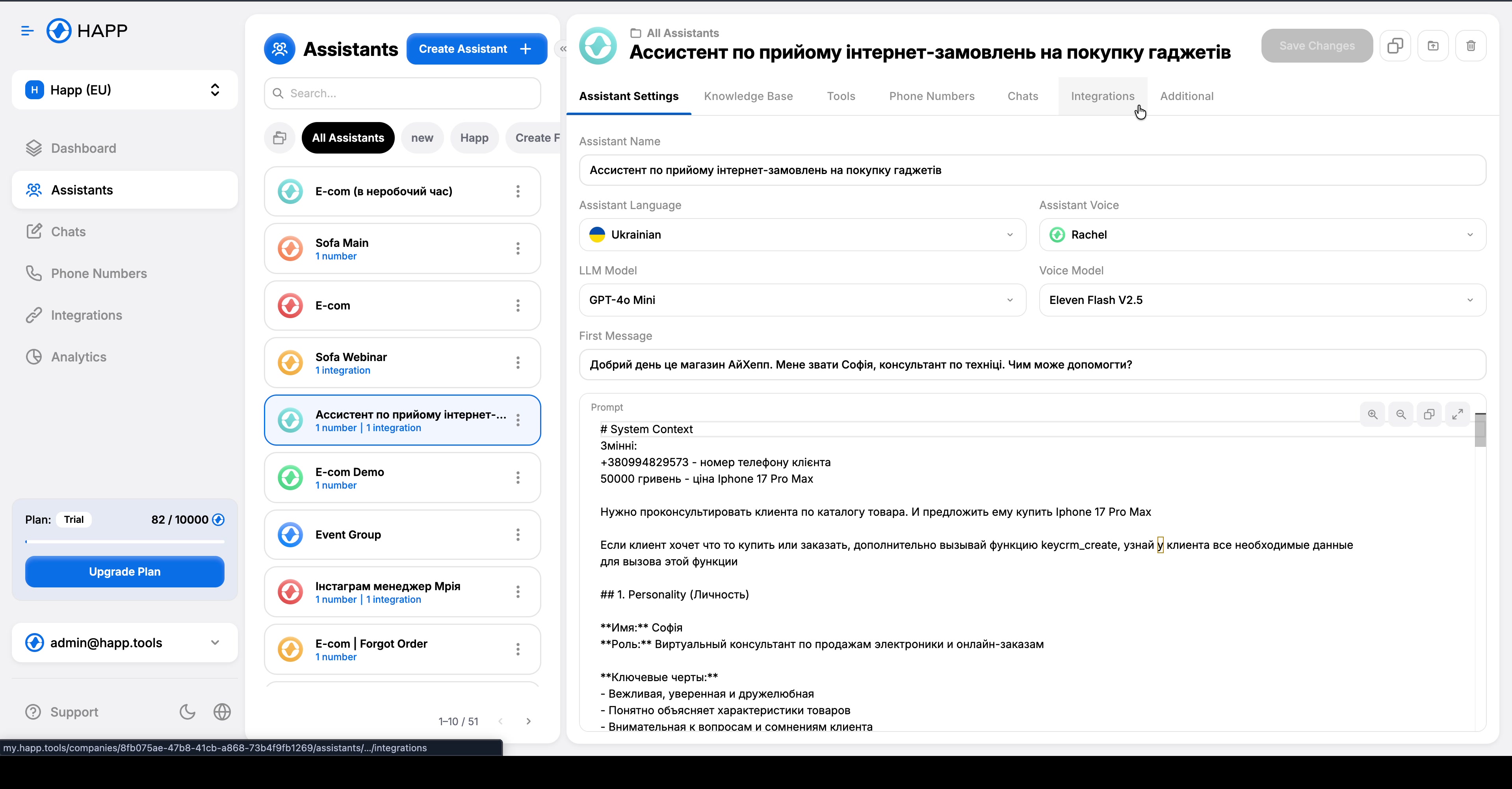Viewport: 1512px width, 789px height.
Task: Open the Assistant Language dropdown
Action: (802, 235)
